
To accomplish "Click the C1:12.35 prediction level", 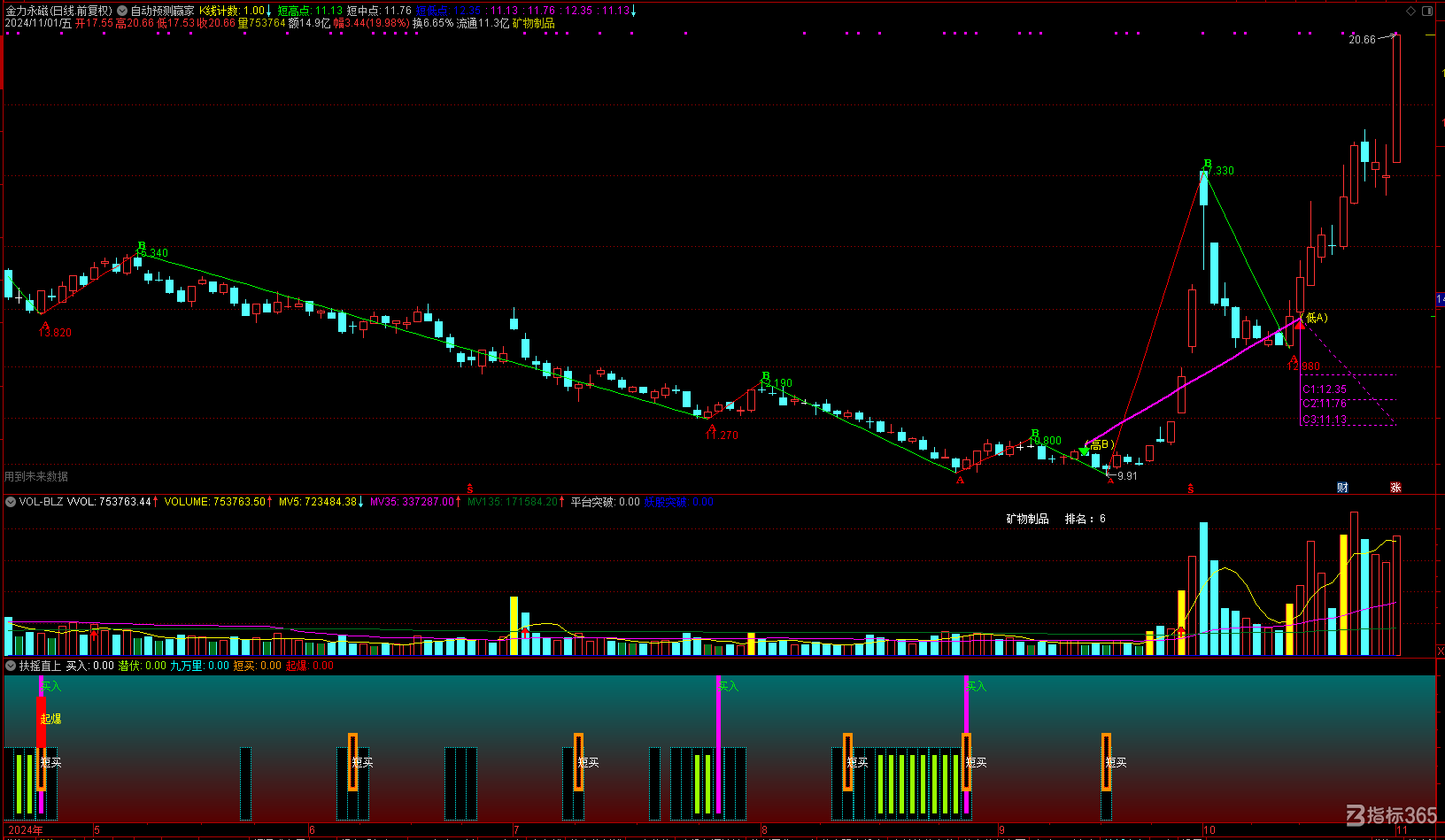I will click(1325, 389).
